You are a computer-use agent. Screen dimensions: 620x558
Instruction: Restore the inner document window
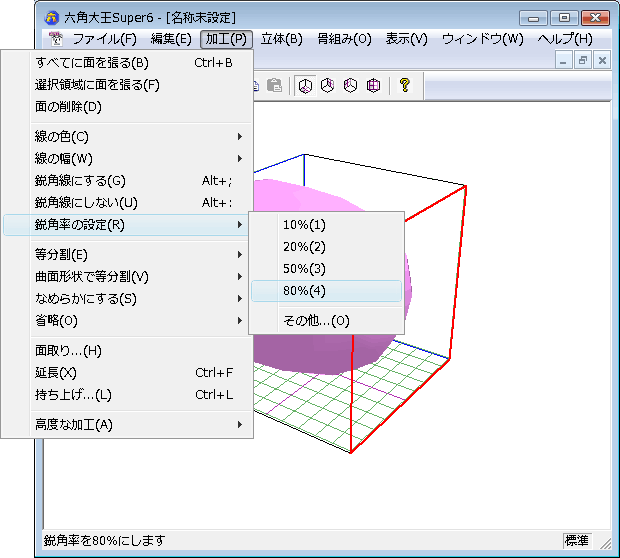[583, 61]
